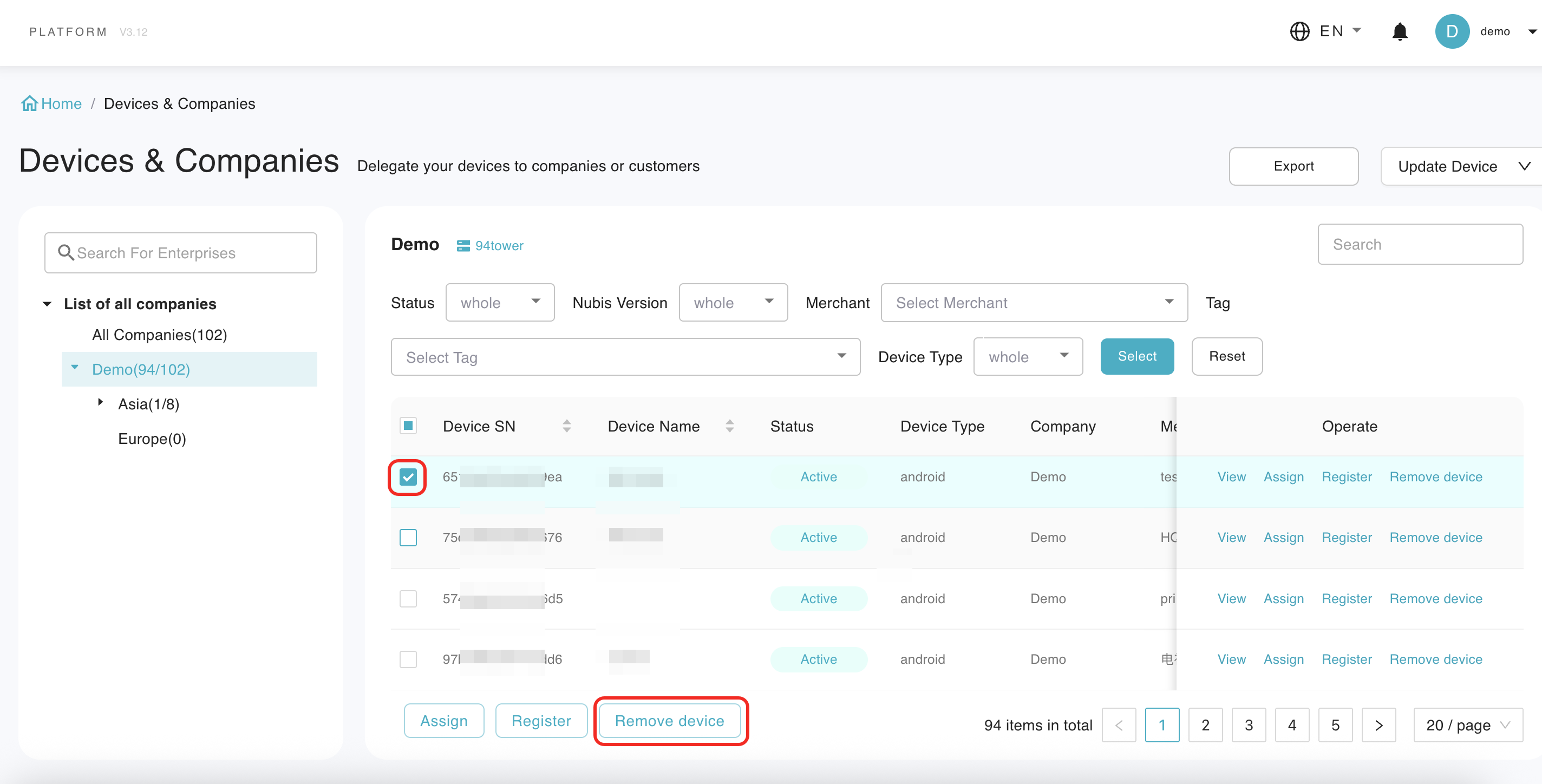Check the second device row checkbox
Screen dimensions: 1542x784
coord(408,538)
